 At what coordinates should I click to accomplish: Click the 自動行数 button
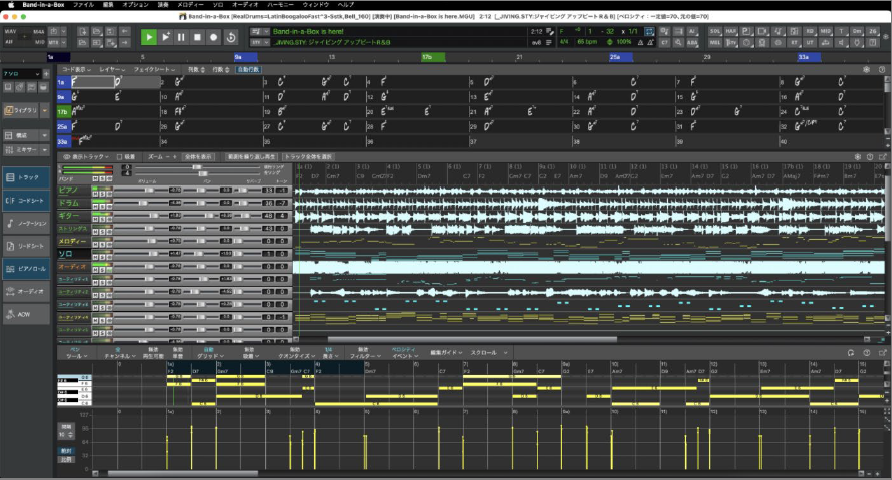click(x=249, y=69)
